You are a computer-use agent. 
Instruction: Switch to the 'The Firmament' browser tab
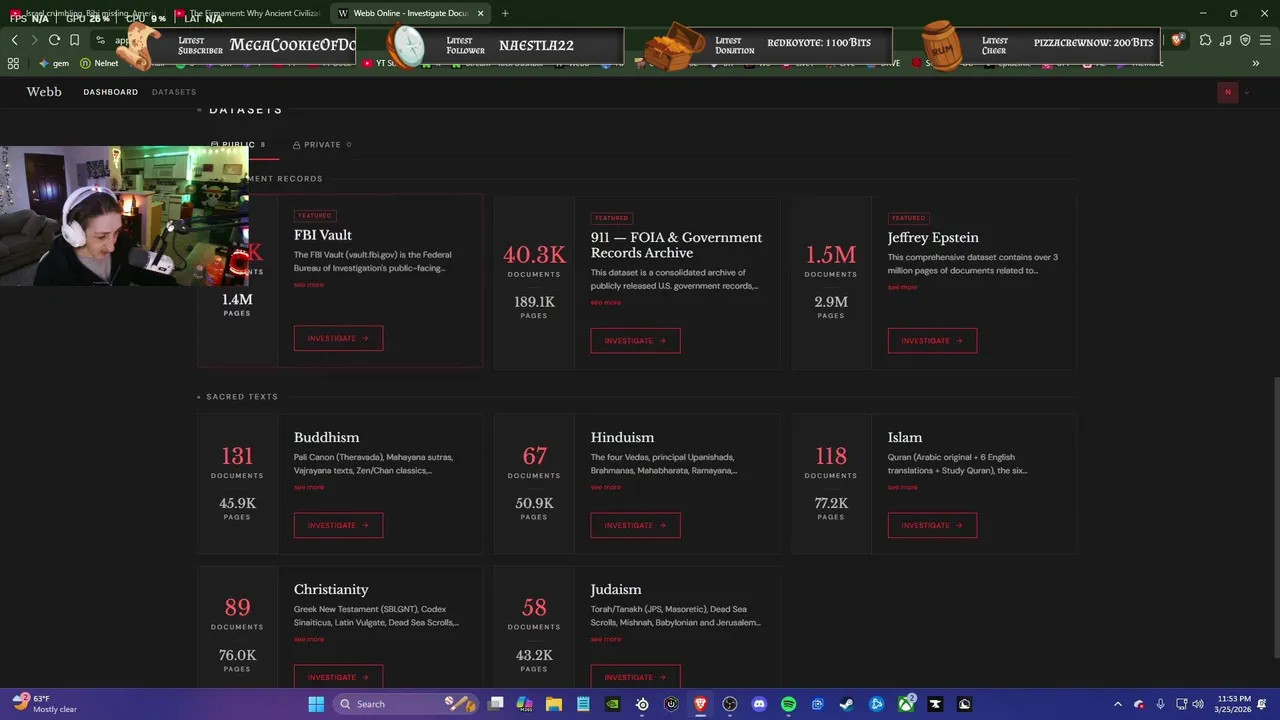247,13
